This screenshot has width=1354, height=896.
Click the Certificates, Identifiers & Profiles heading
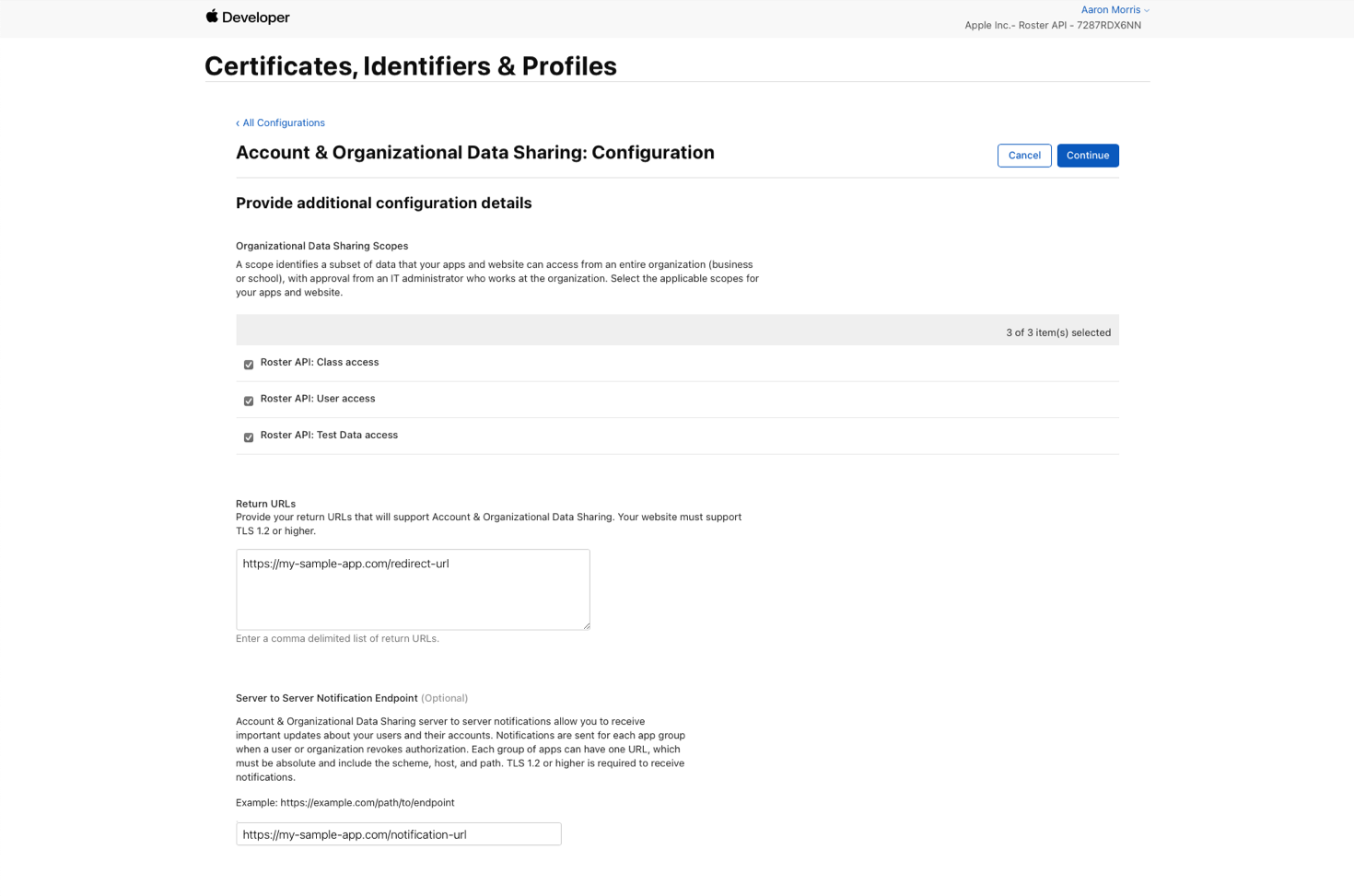[411, 65]
